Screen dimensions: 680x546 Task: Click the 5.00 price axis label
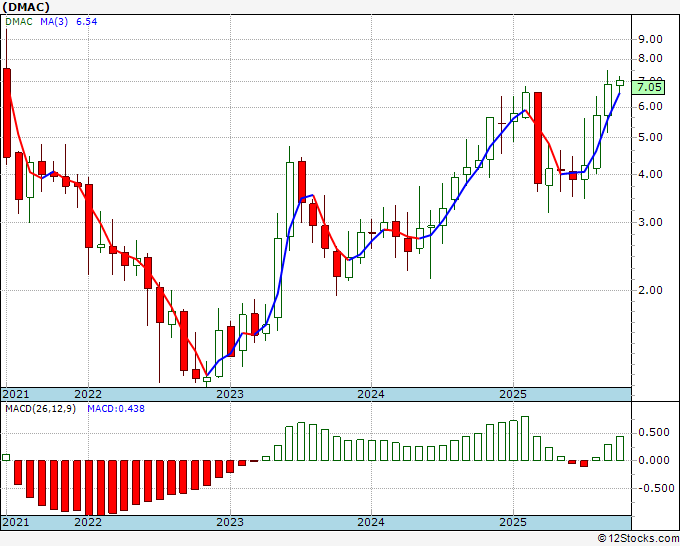tap(651, 138)
